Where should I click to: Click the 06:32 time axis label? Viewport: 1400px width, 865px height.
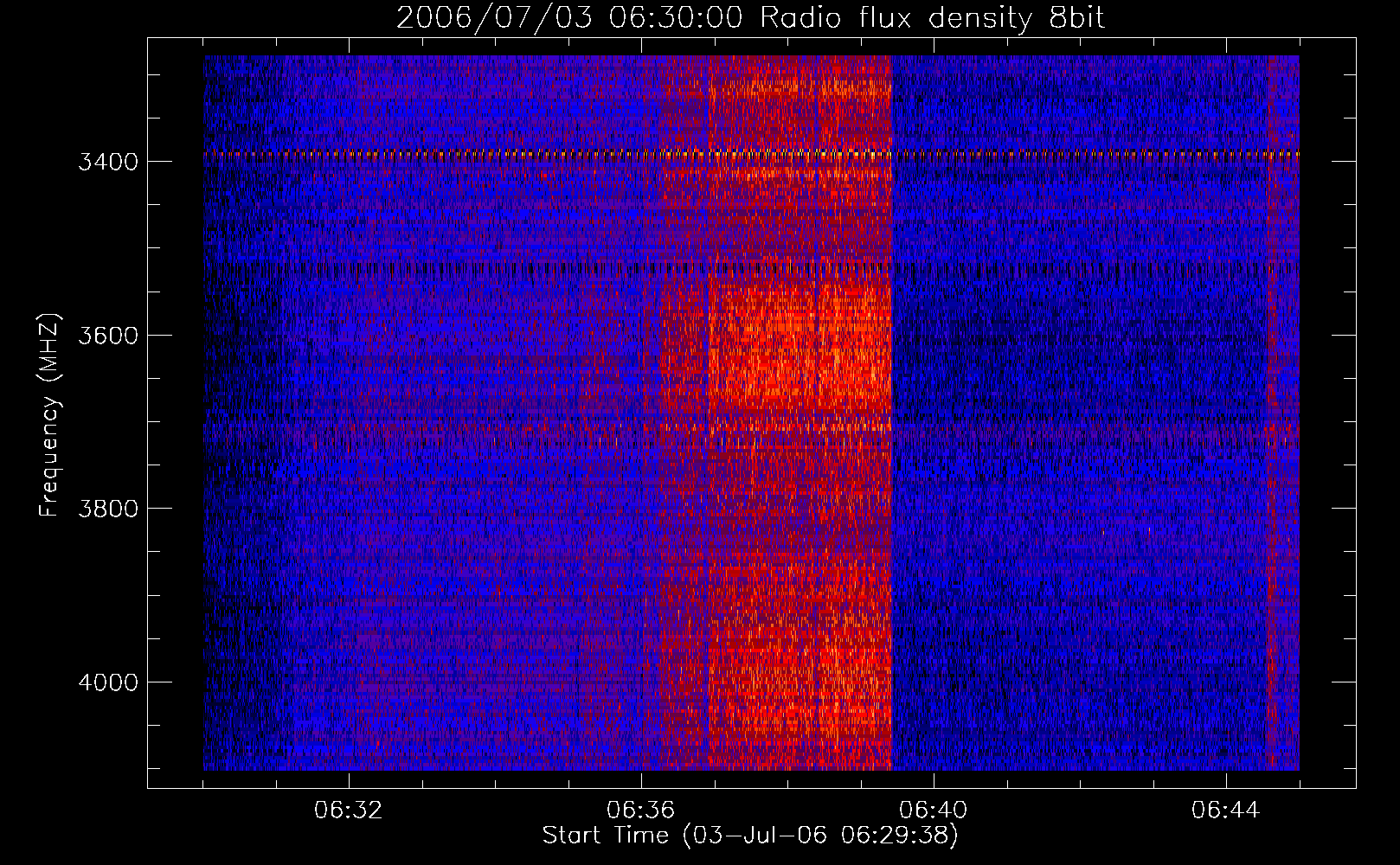pos(349,811)
